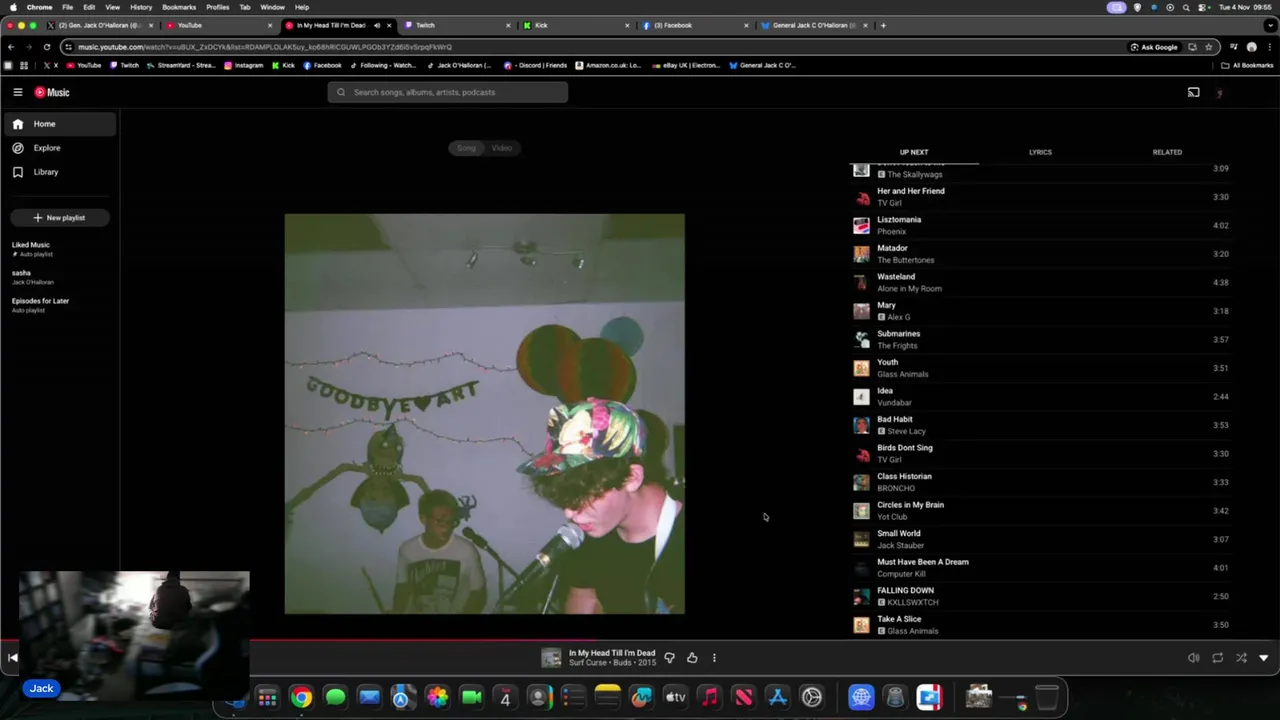Open Explore in the sidebar
Screen dimensions: 1280x720
(58, 148)
